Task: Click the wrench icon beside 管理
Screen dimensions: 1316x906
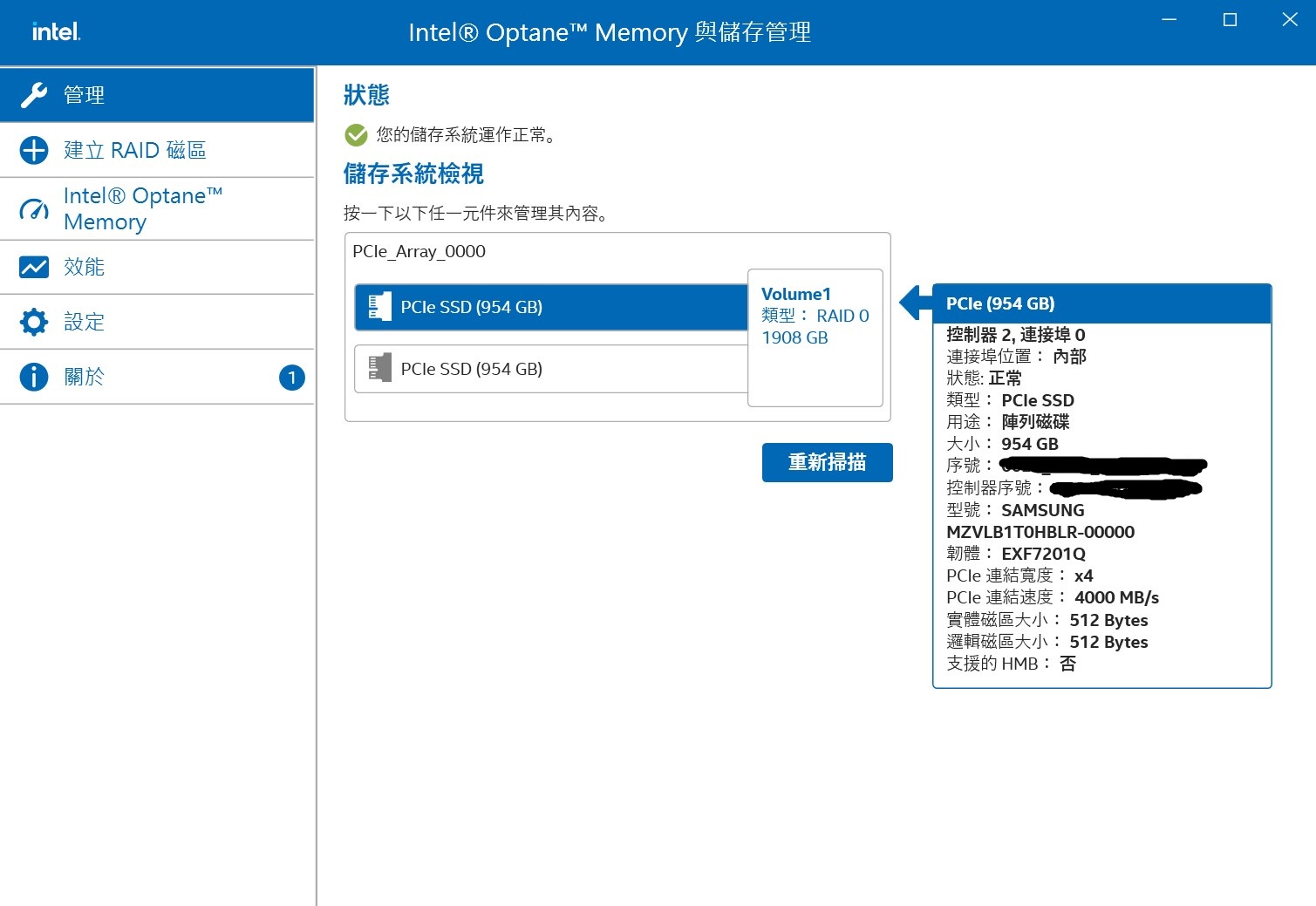Action: pos(33,95)
